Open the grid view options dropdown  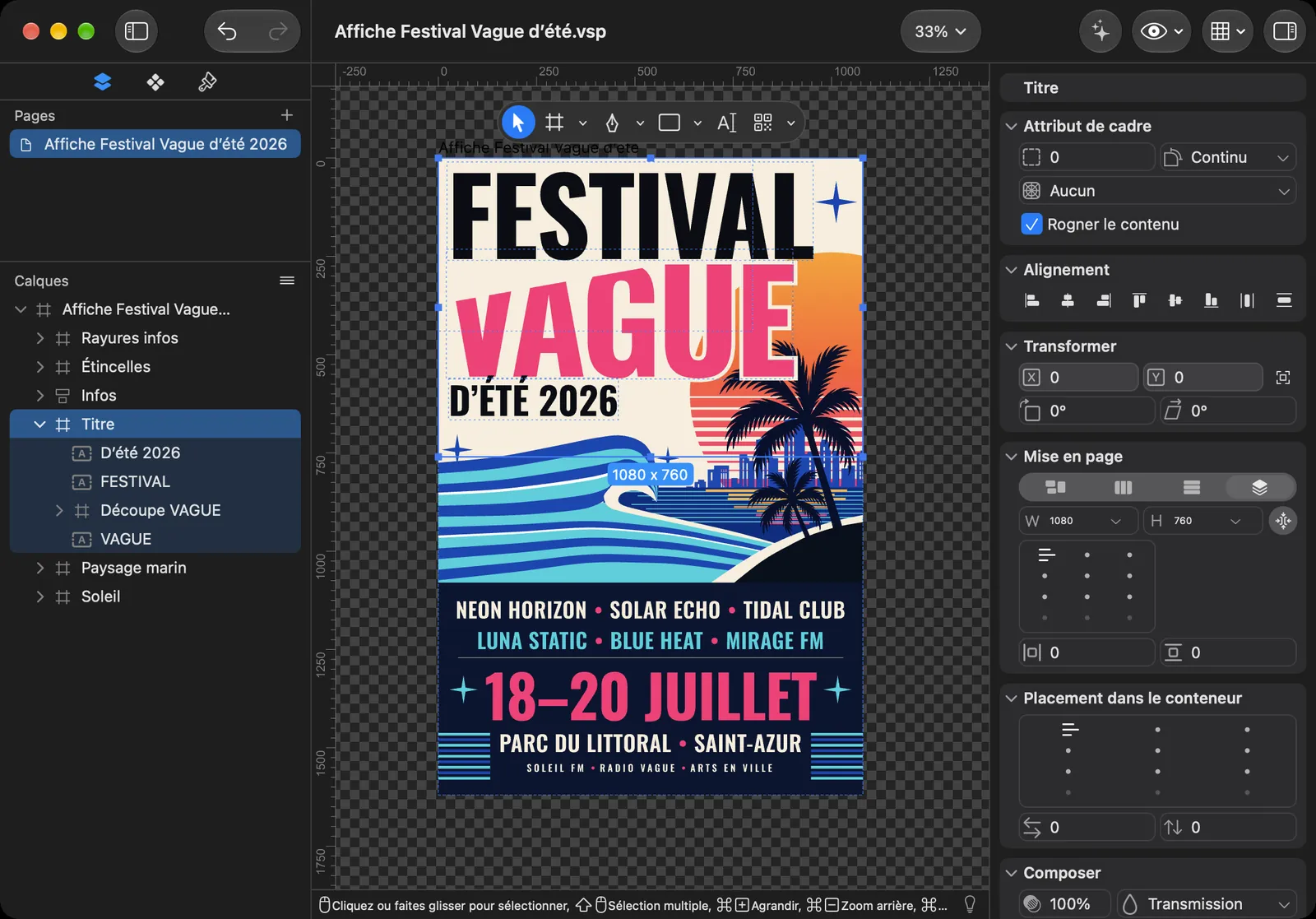pos(1228,31)
